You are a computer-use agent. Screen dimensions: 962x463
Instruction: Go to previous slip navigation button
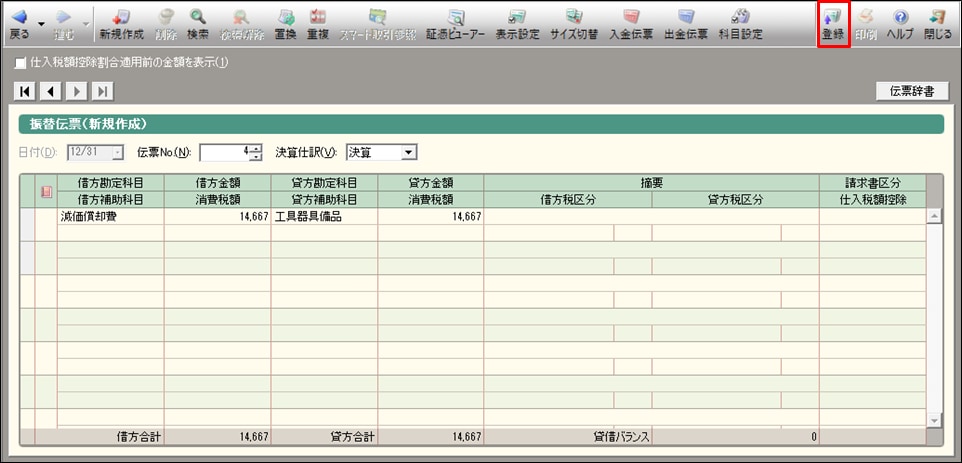(x=49, y=92)
